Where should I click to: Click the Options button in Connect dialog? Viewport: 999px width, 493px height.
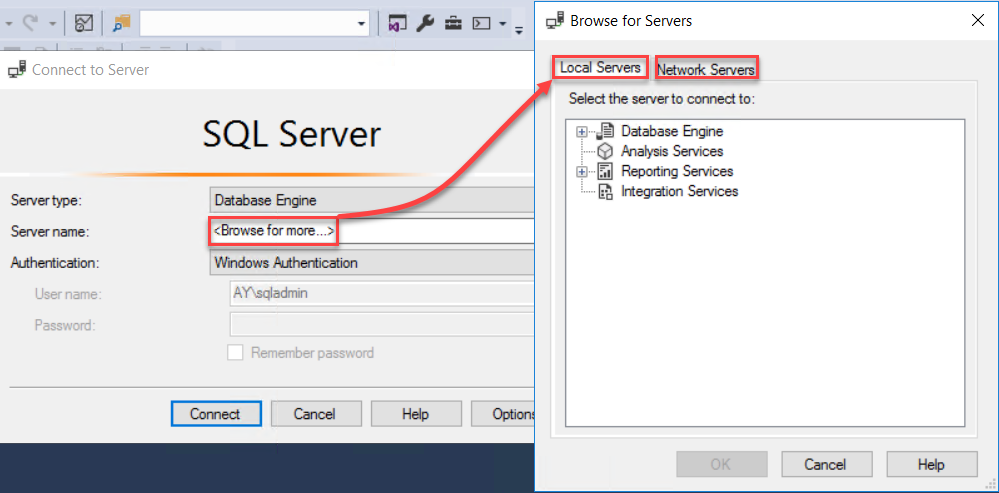[503, 414]
